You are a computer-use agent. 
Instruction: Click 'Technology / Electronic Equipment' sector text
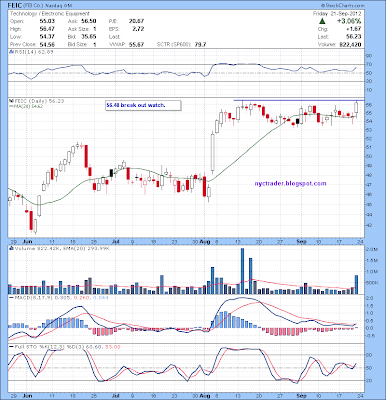(x=50, y=14)
